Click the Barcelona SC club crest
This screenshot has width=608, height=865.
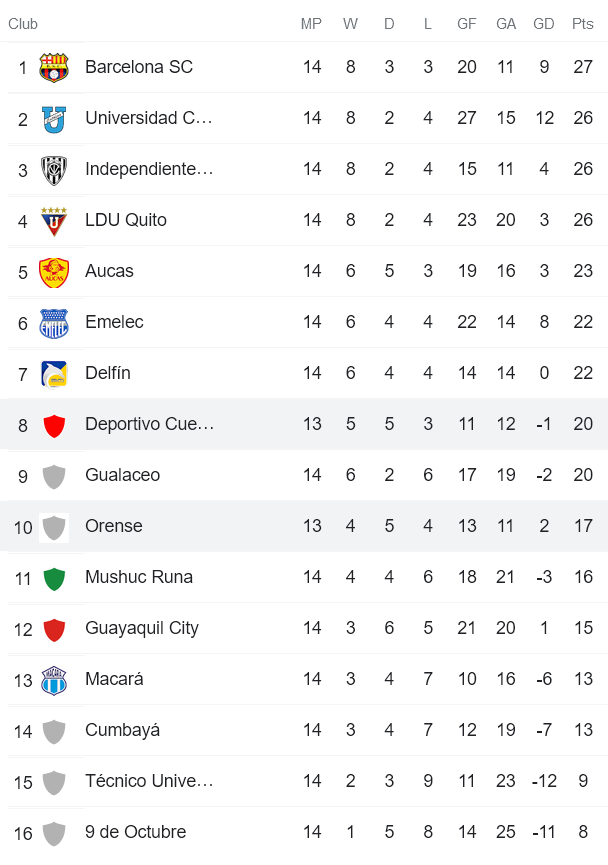click(54, 68)
